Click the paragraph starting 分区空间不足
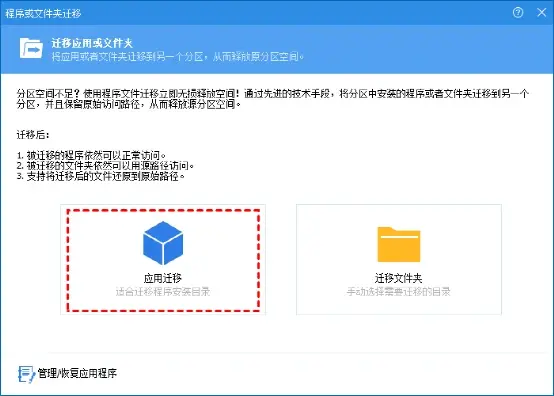554x396 pixels. click(x=272, y=99)
